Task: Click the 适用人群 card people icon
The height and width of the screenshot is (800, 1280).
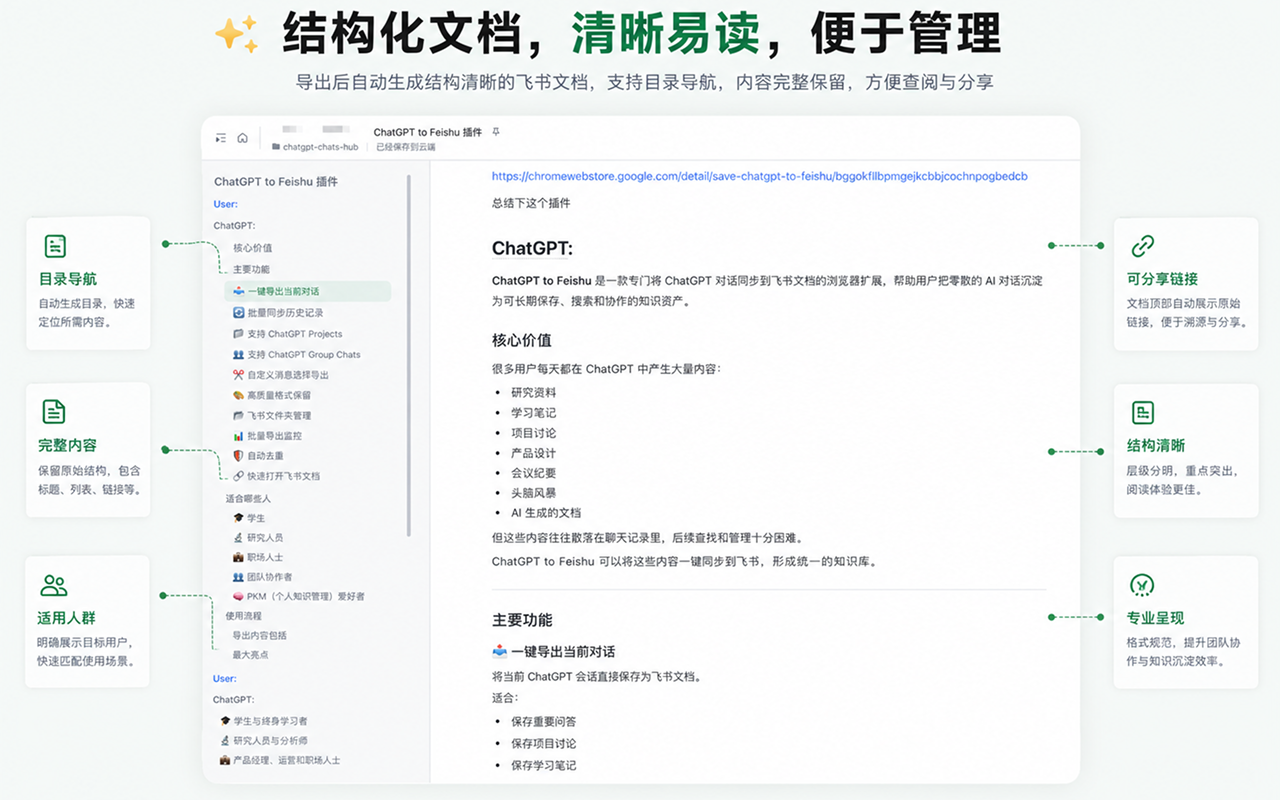Action: point(54,585)
